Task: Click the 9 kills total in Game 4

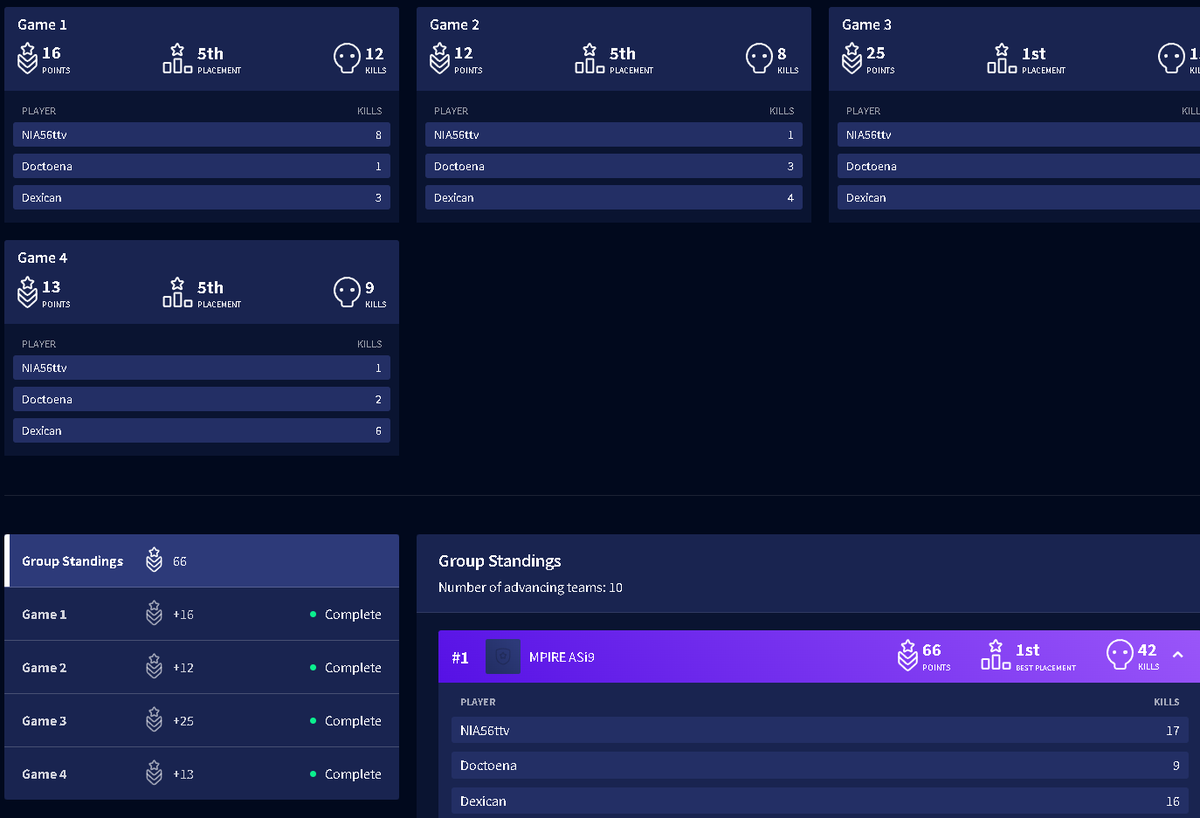Action: tap(370, 287)
